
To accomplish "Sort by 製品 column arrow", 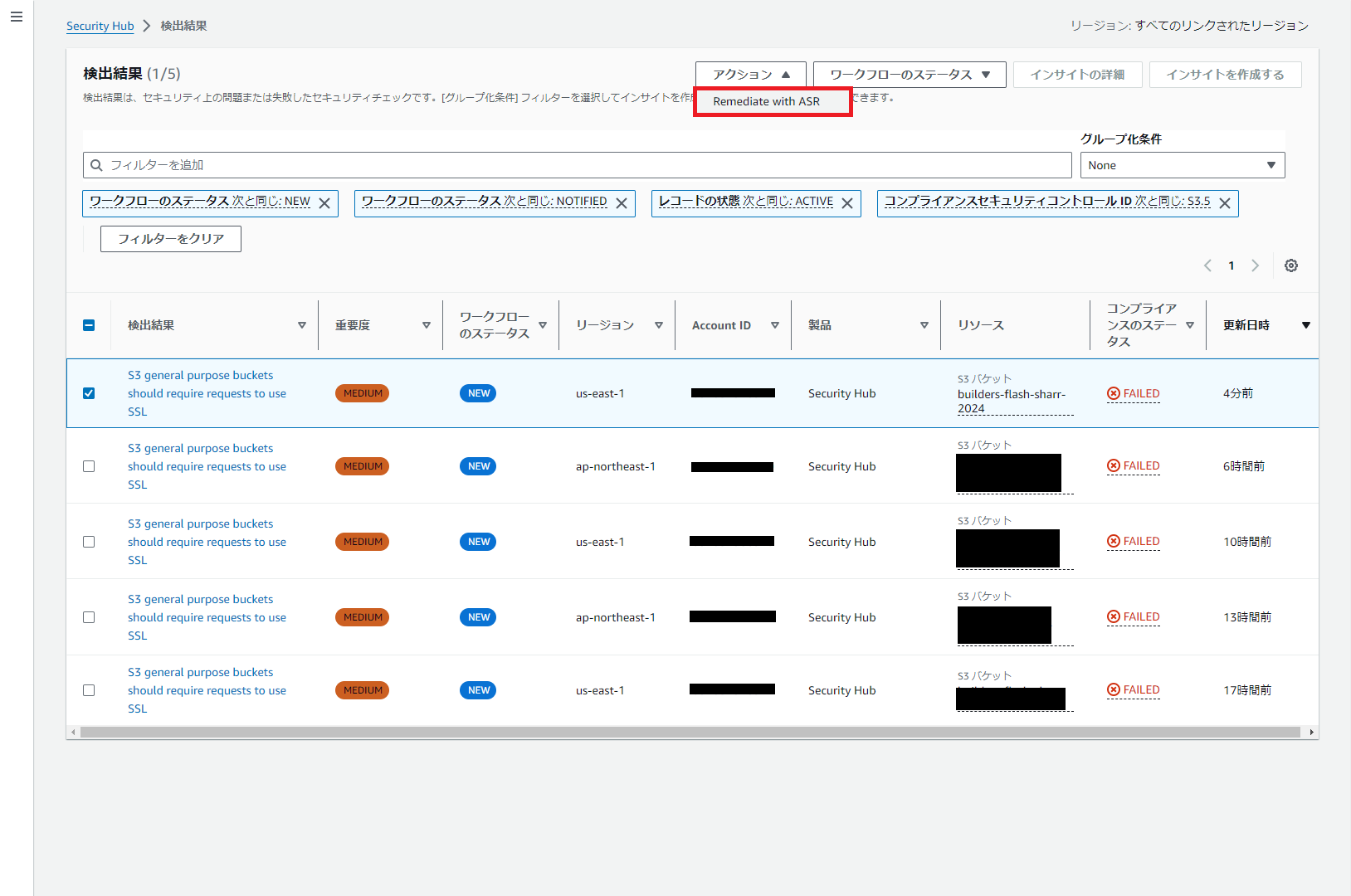I will coord(924,325).
